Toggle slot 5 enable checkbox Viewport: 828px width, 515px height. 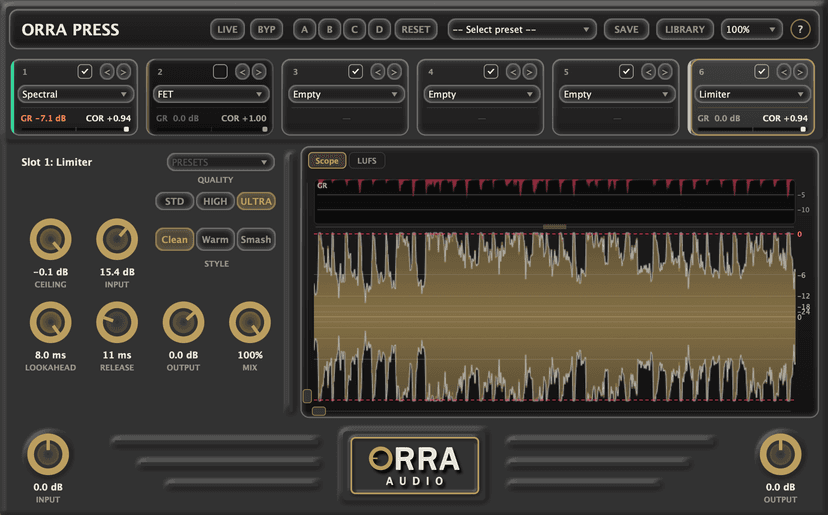626,71
